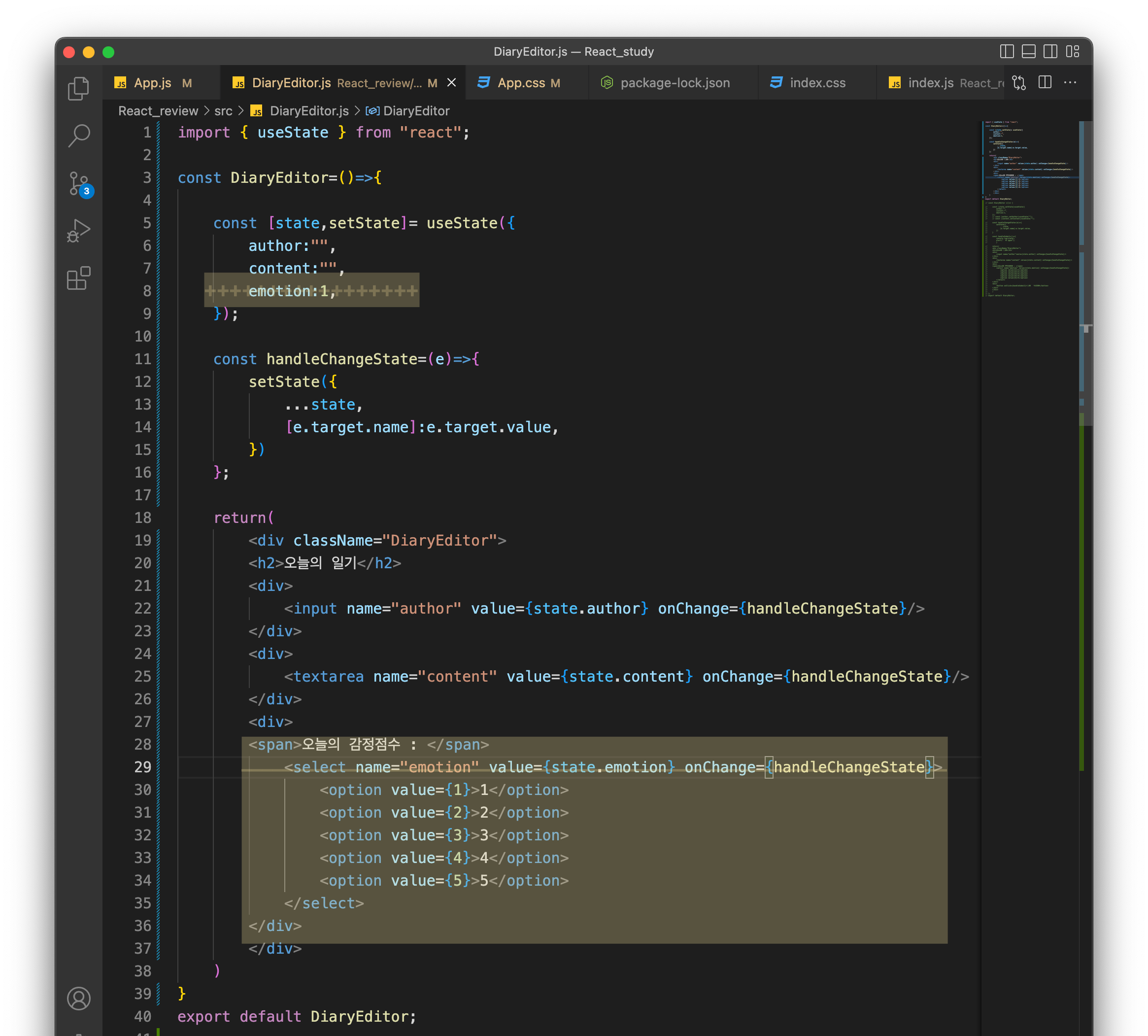The height and width of the screenshot is (1036, 1148).
Task: Open the Search panel icon
Action: [x=78, y=136]
